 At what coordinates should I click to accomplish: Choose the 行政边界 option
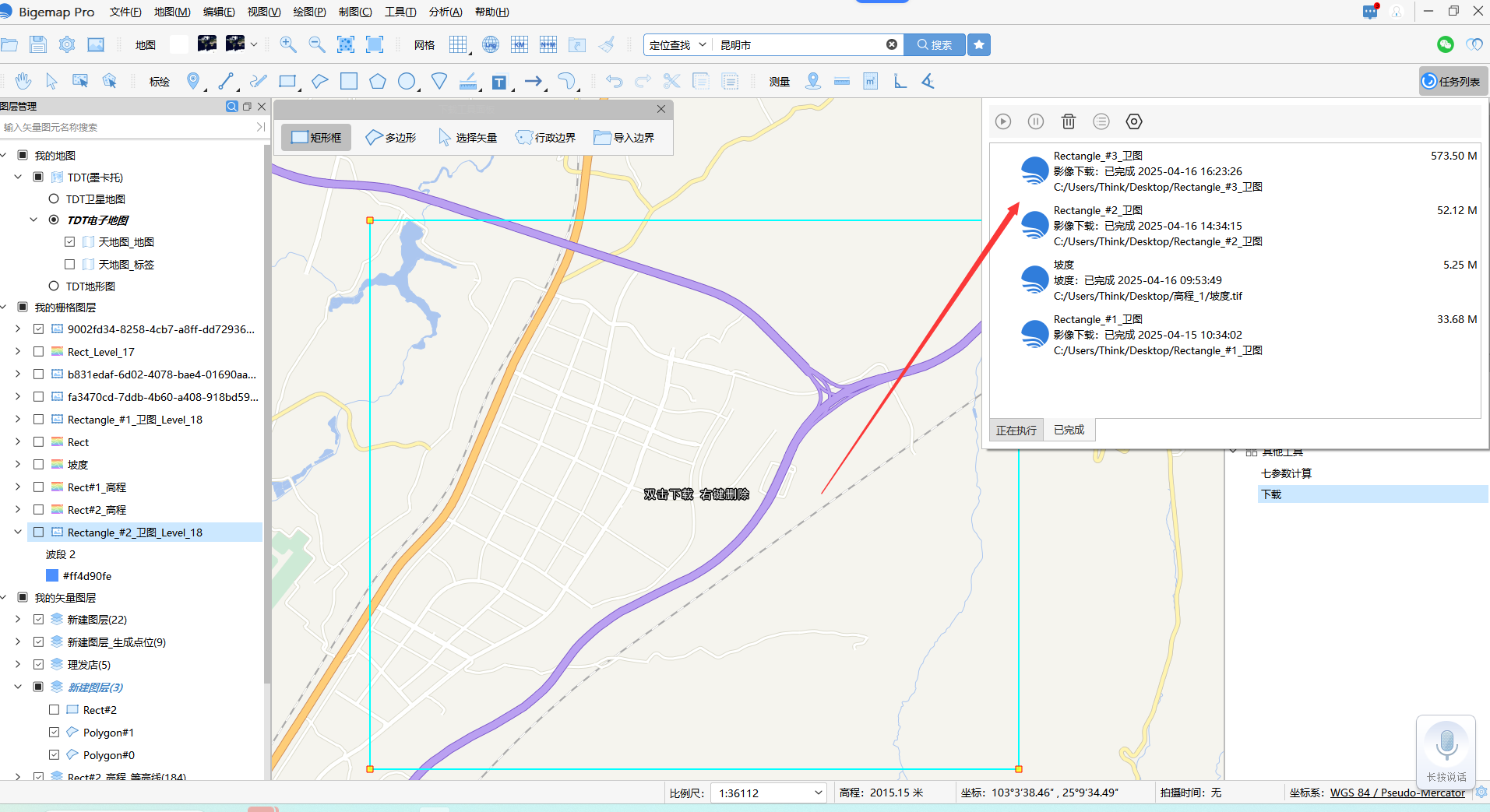point(546,137)
